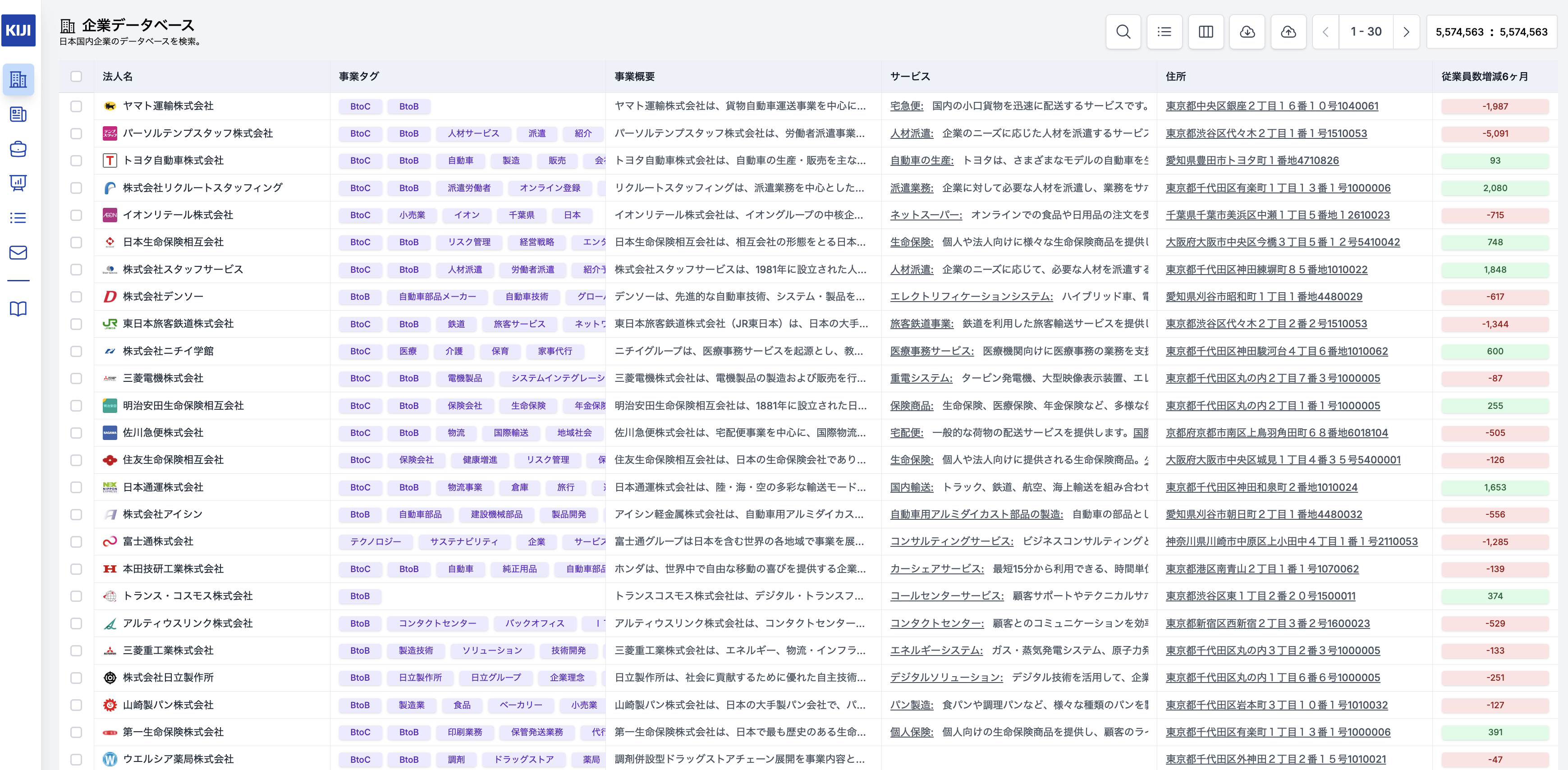Click the column layout icon
Screen dimensions: 1568x770
pyautogui.click(x=1205, y=32)
